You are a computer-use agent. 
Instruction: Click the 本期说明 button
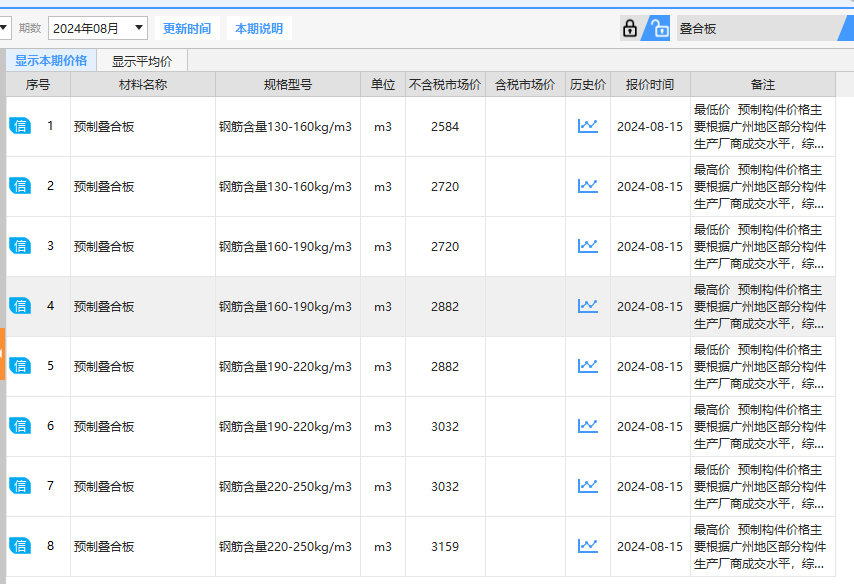coord(259,28)
